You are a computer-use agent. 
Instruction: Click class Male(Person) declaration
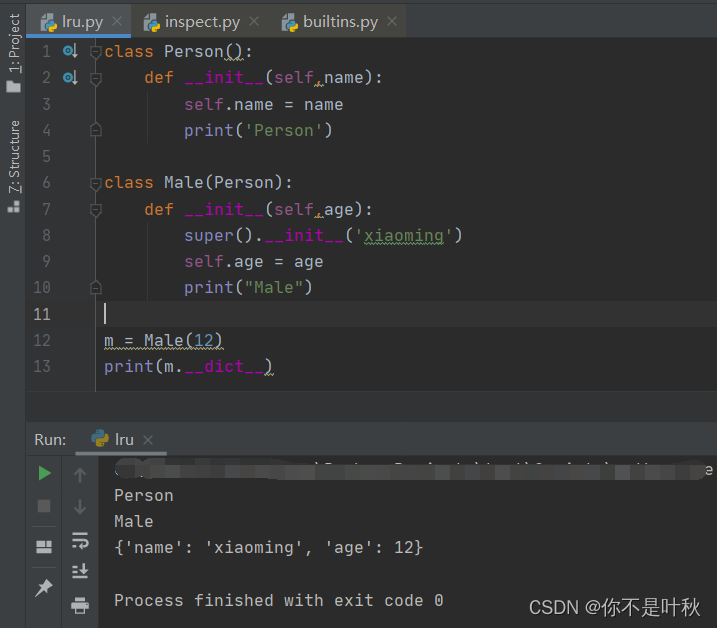(198, 183)
